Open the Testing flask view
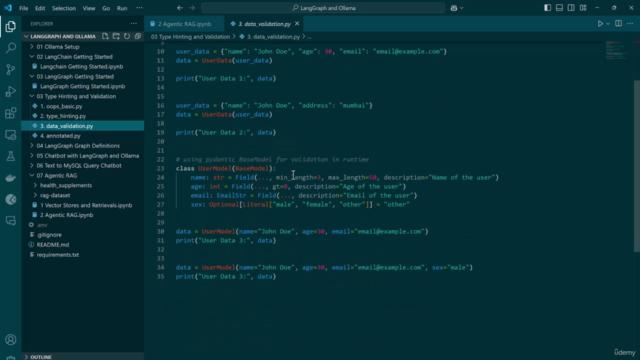 (11, 156)
